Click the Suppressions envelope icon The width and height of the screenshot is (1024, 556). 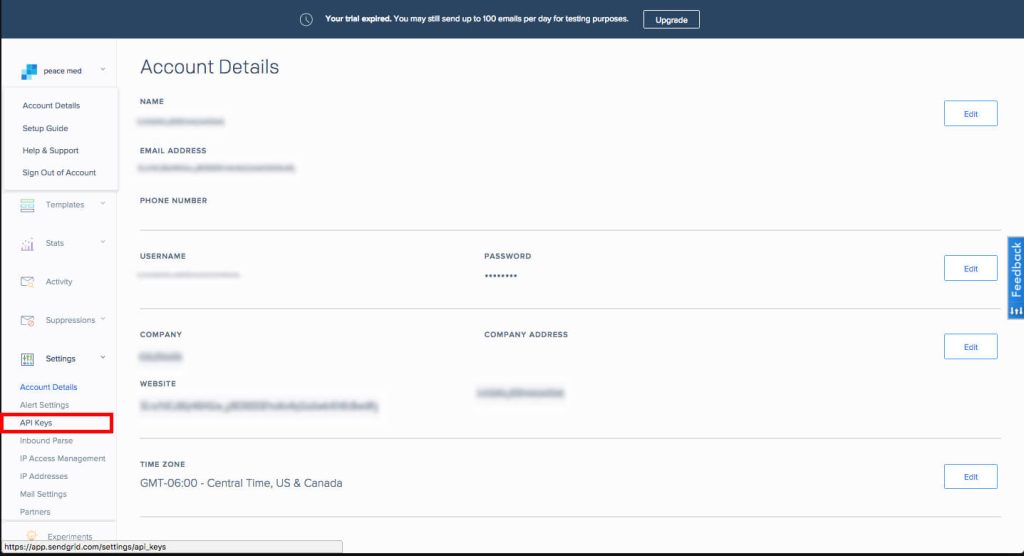click(x=27, y=320)
